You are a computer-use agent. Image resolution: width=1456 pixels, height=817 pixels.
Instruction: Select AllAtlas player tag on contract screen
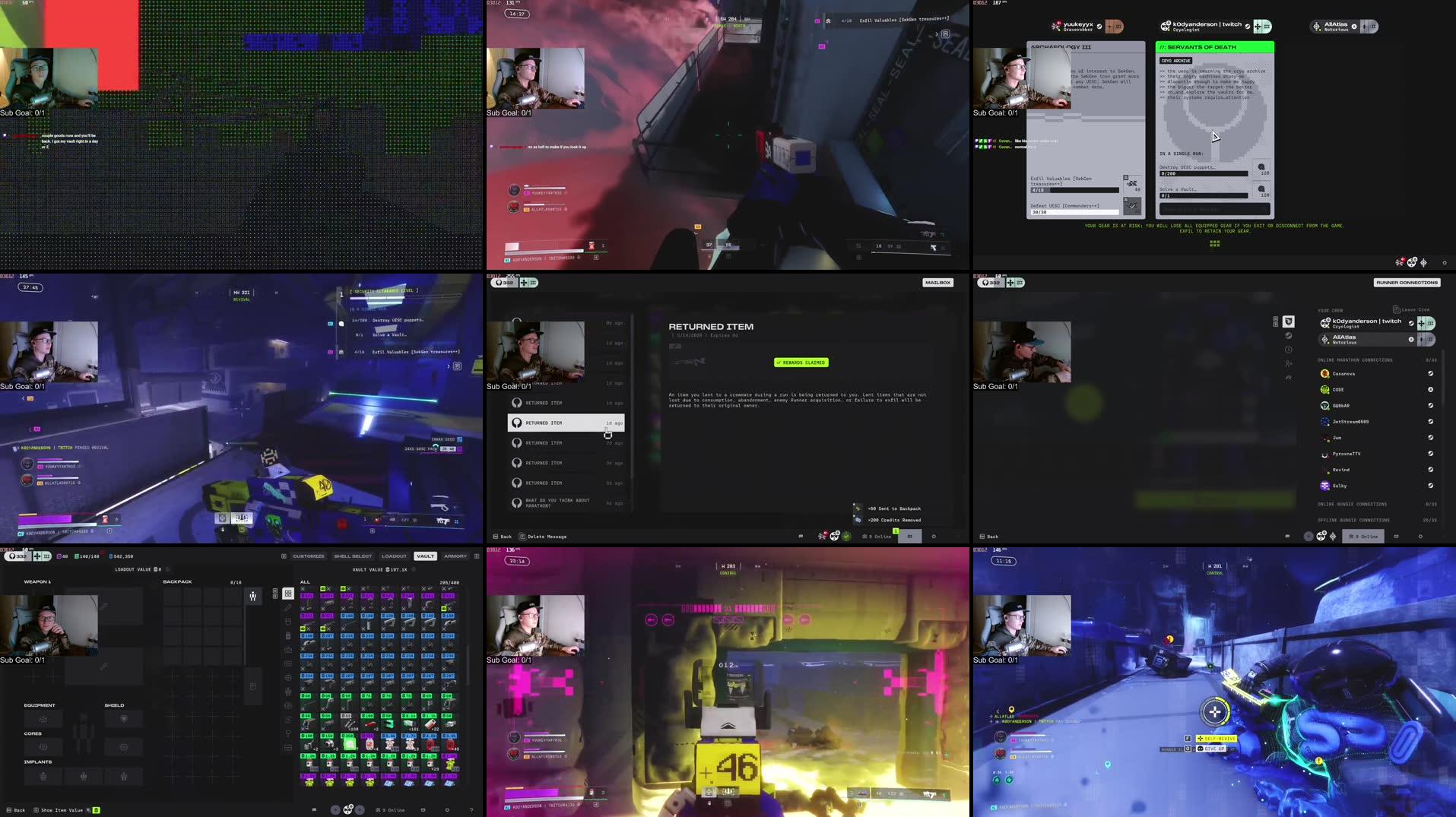[x=1344, y=27]
